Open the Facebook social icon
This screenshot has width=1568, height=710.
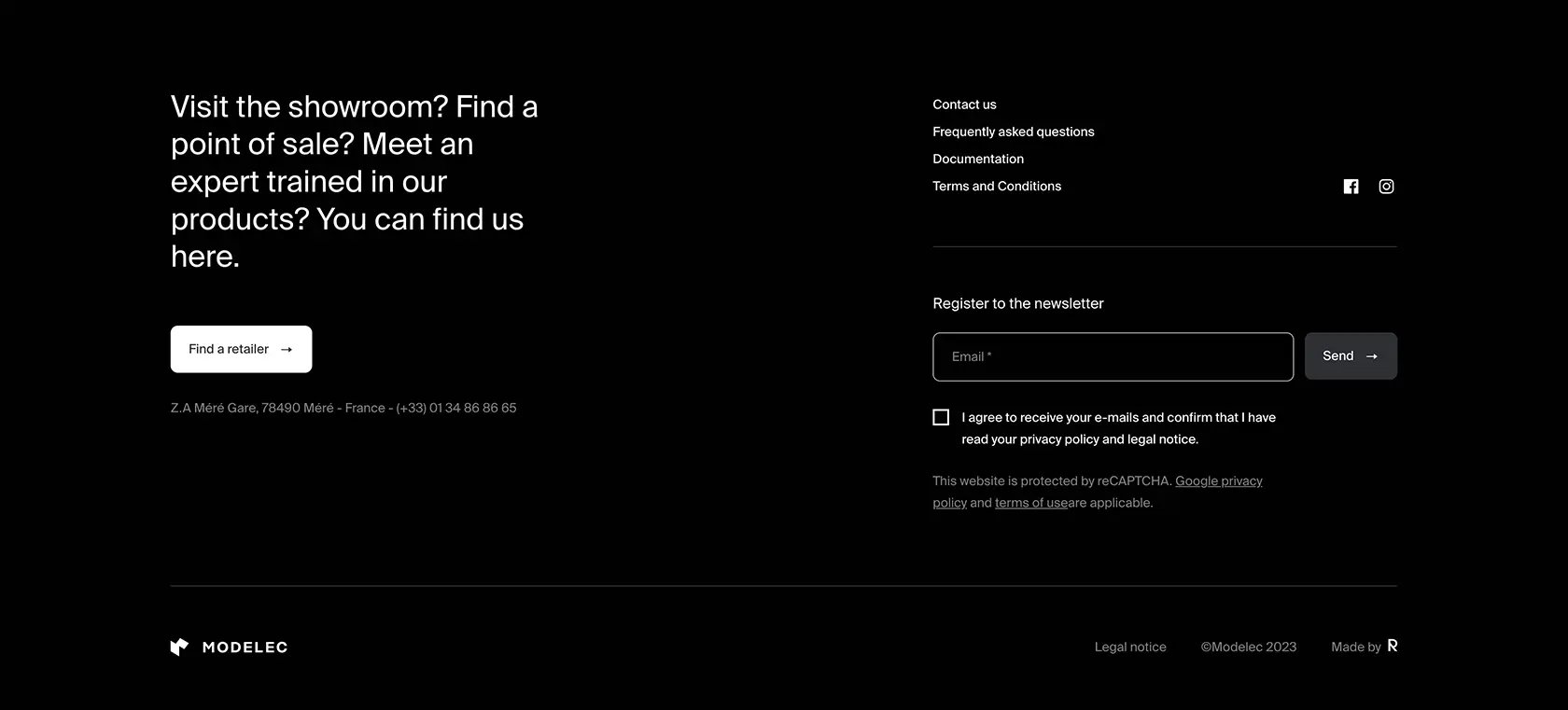(1351, 187)
